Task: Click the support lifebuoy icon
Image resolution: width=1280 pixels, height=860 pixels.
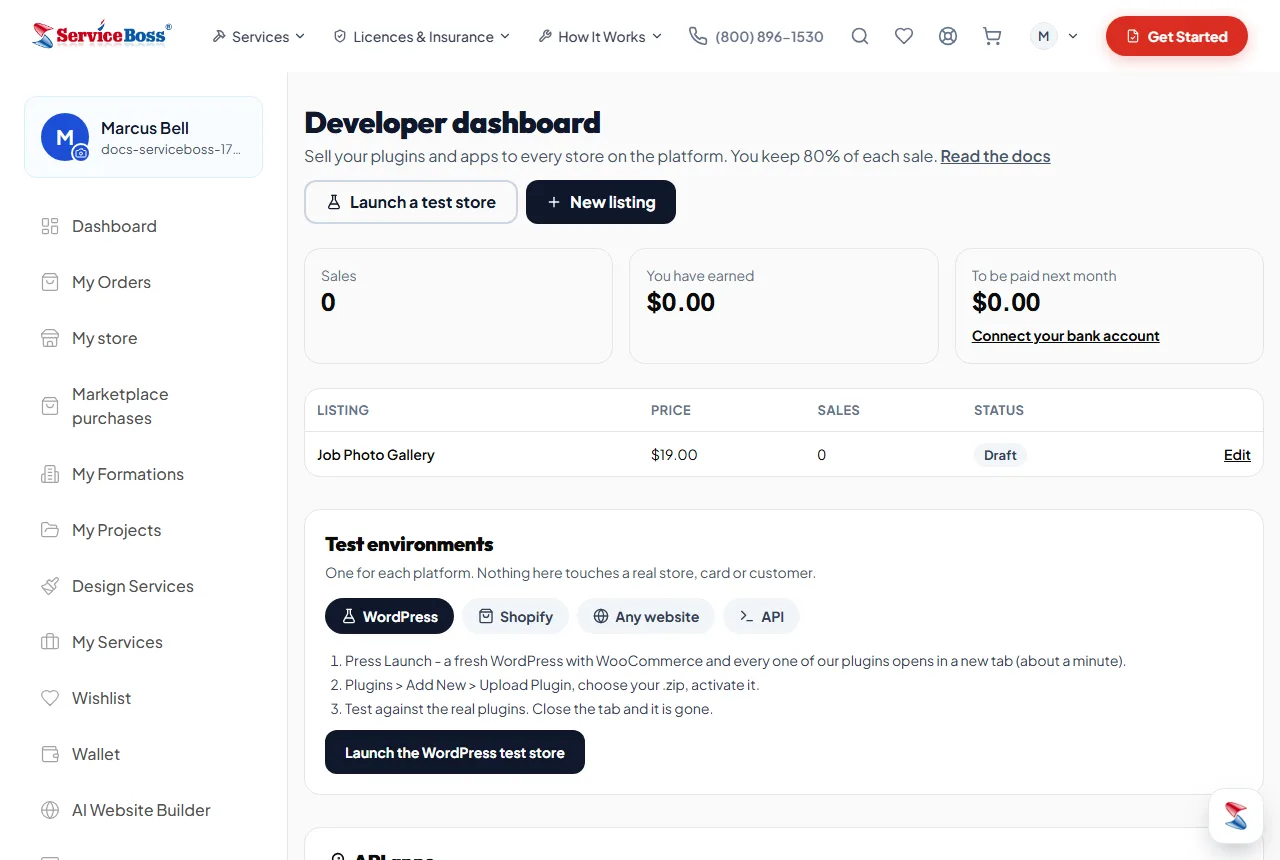Action: (948, 36)
